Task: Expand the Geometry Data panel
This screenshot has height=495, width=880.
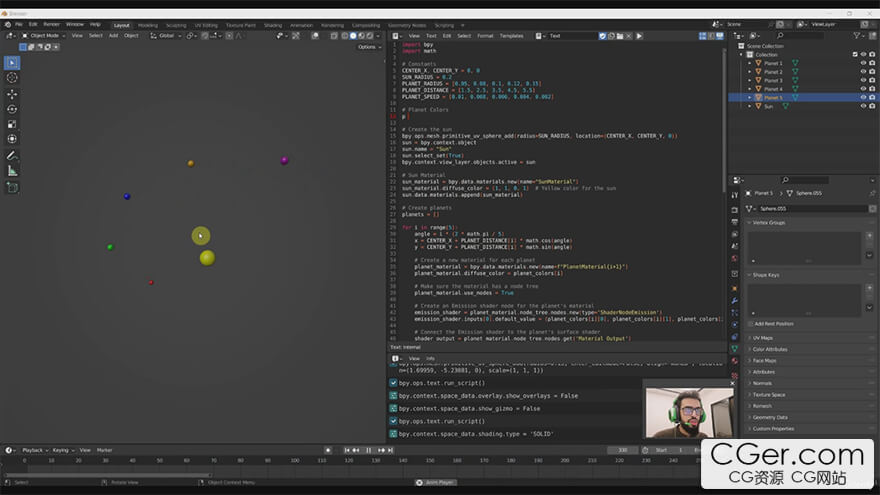Action: [769, 418]
